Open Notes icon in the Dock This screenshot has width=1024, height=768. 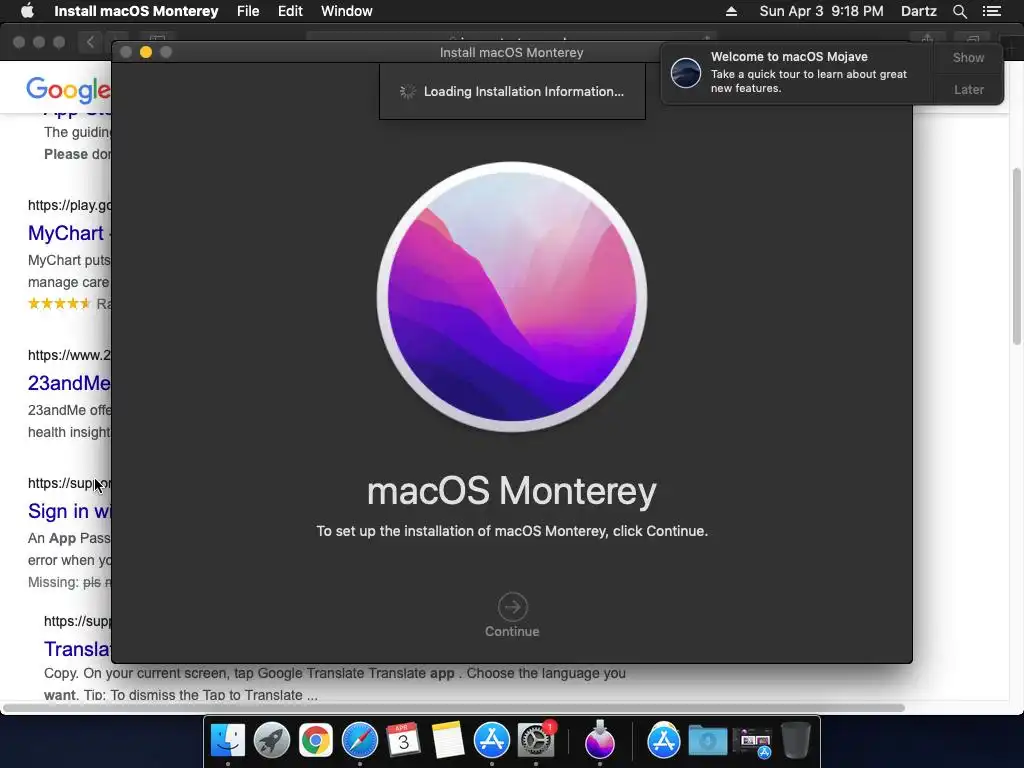click(x=447, y=741)
